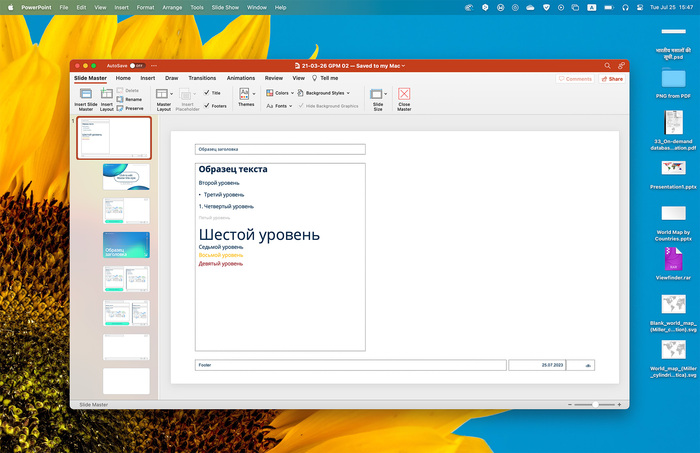The width and height of the screenshot is (700, 453).
Task: Adjust the zoom slider in status bar
Action: point(595,404)
